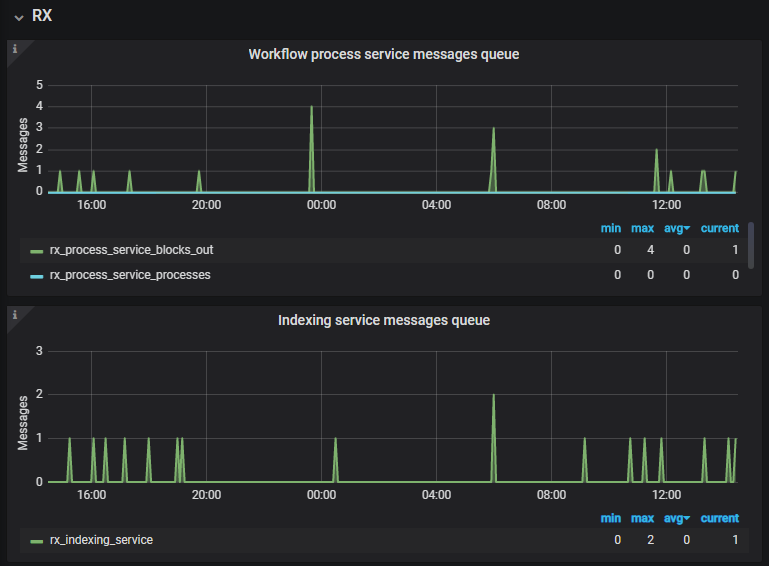
Task: Click info icon on Indexing service panel
Action: tap(14, 314)
